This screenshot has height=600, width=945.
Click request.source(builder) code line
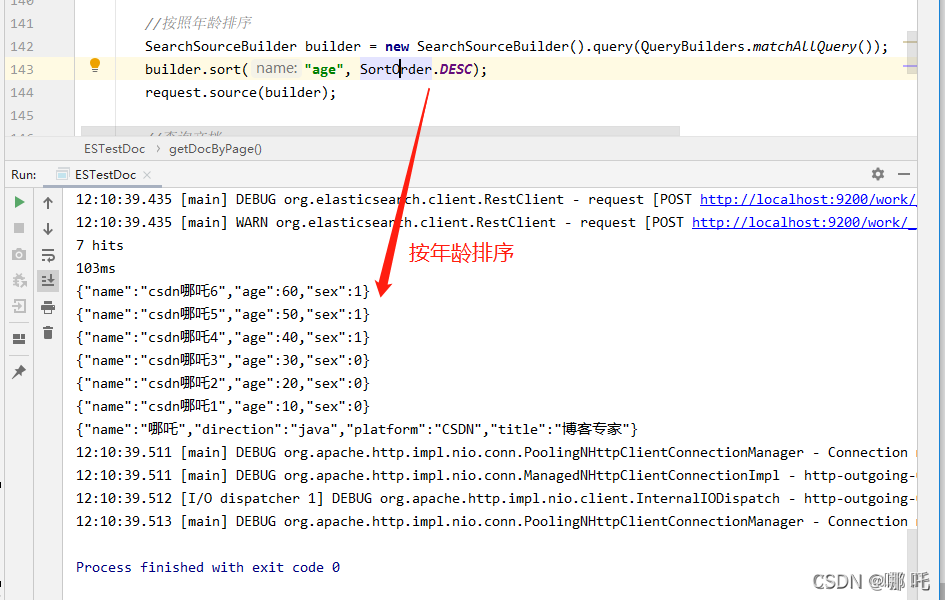click(240, 93)
